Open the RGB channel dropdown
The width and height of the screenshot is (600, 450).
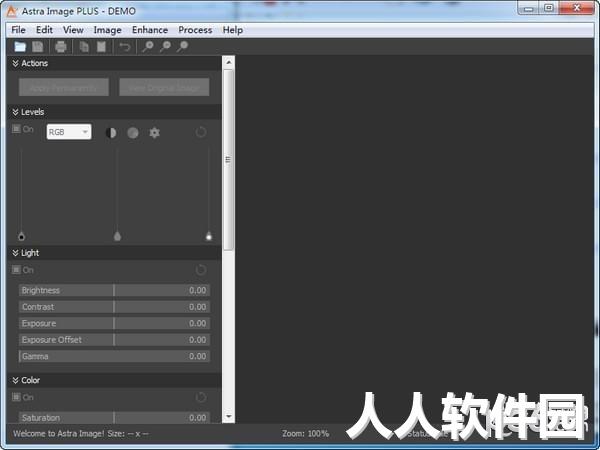[x=69, y=132]
